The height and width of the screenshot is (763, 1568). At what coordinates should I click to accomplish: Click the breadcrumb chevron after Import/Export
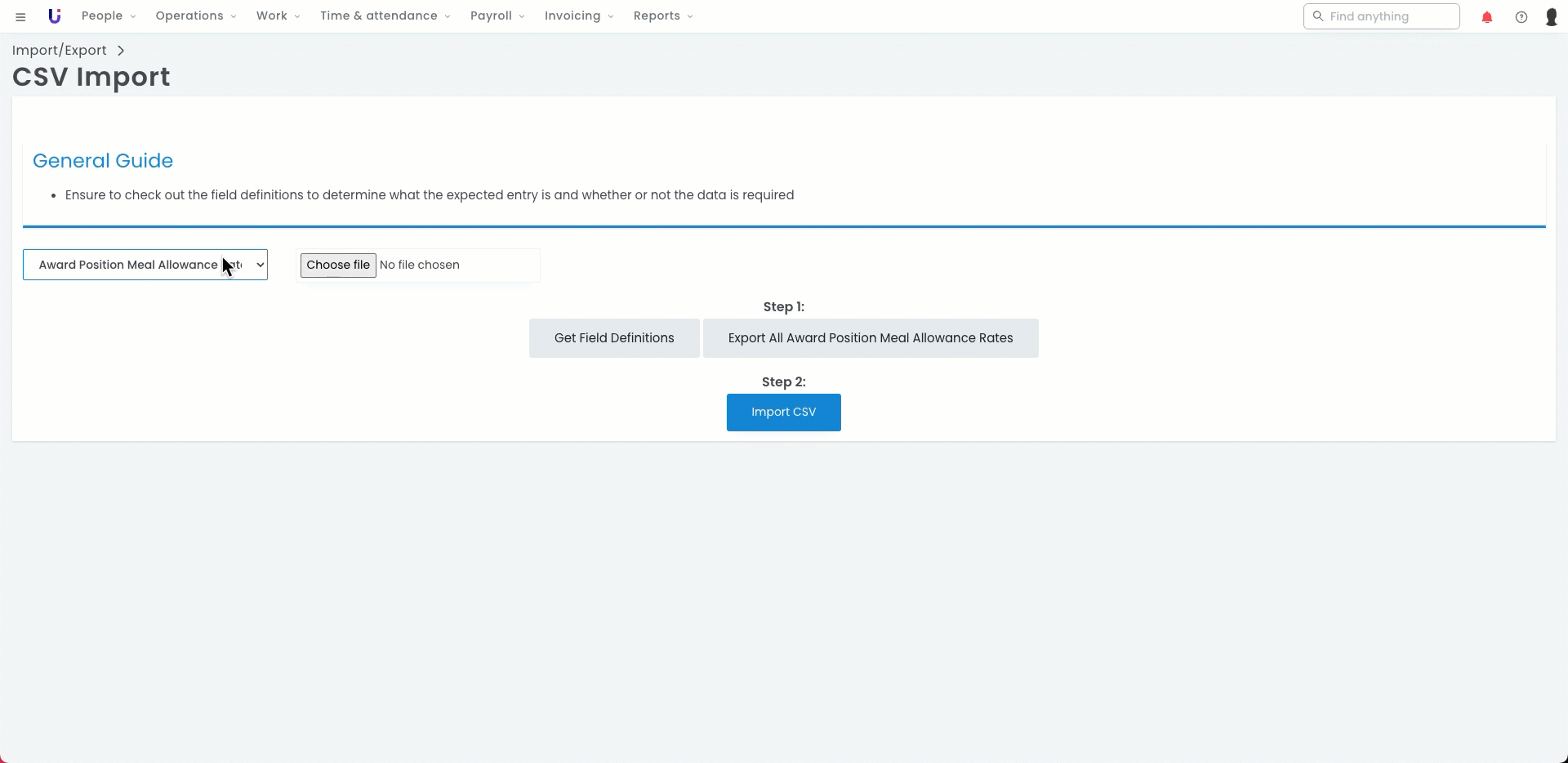click(x=121, y=51)
